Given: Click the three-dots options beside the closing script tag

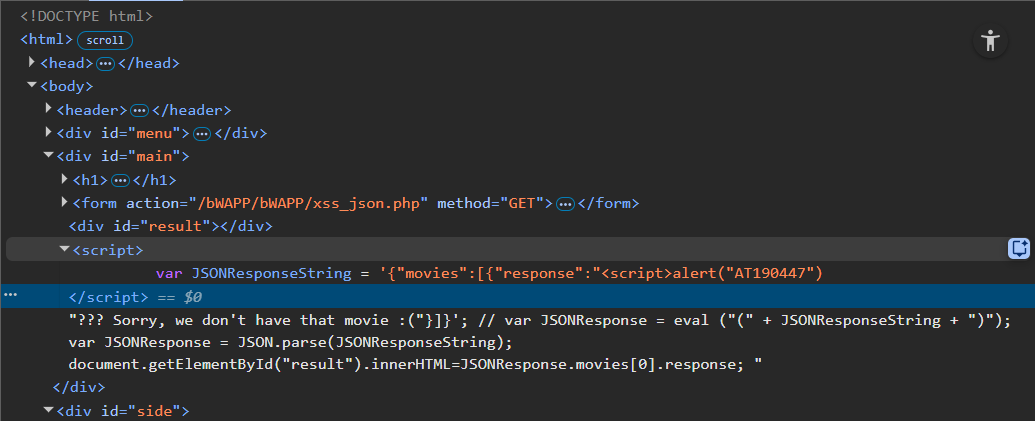Looking at the screenshot, I should 11,296.
